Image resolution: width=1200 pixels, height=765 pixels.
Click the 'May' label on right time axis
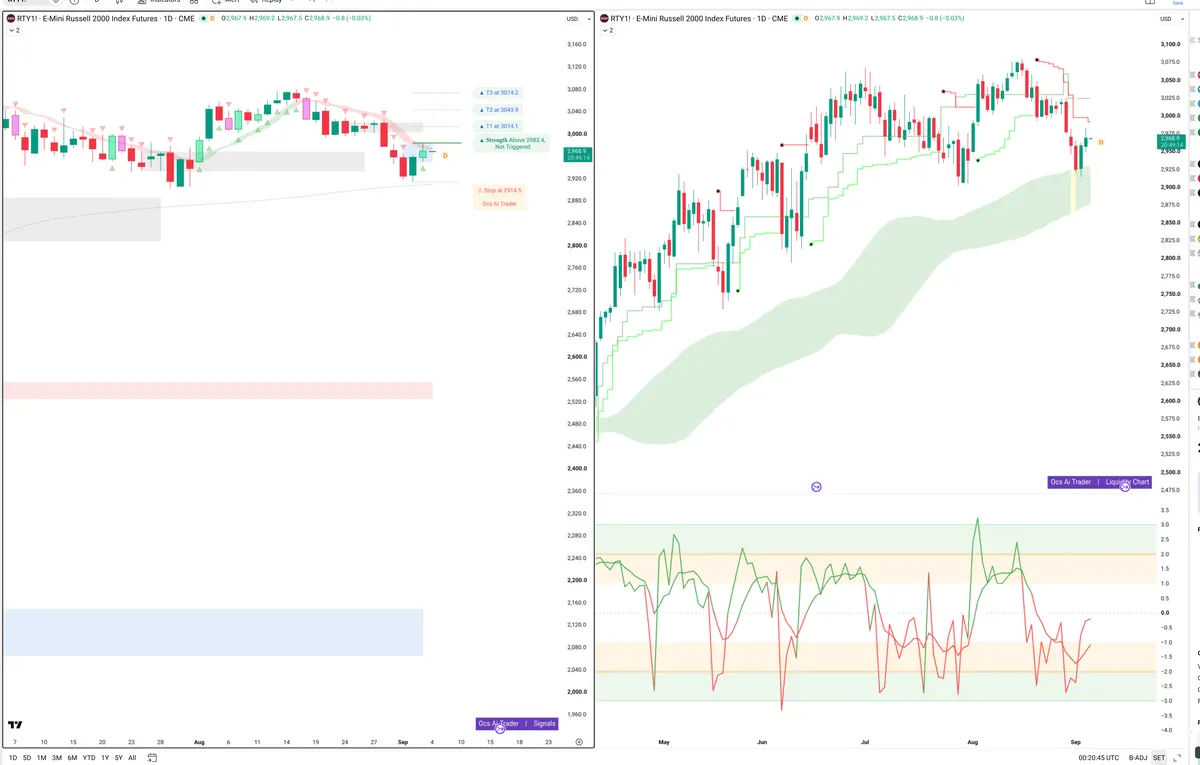pyautogui.click(x=663, y=742)
